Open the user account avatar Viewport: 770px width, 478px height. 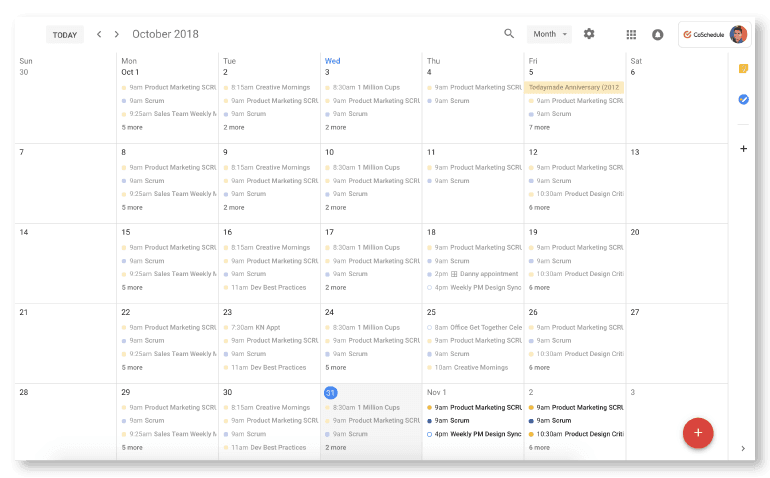[738, 34]
